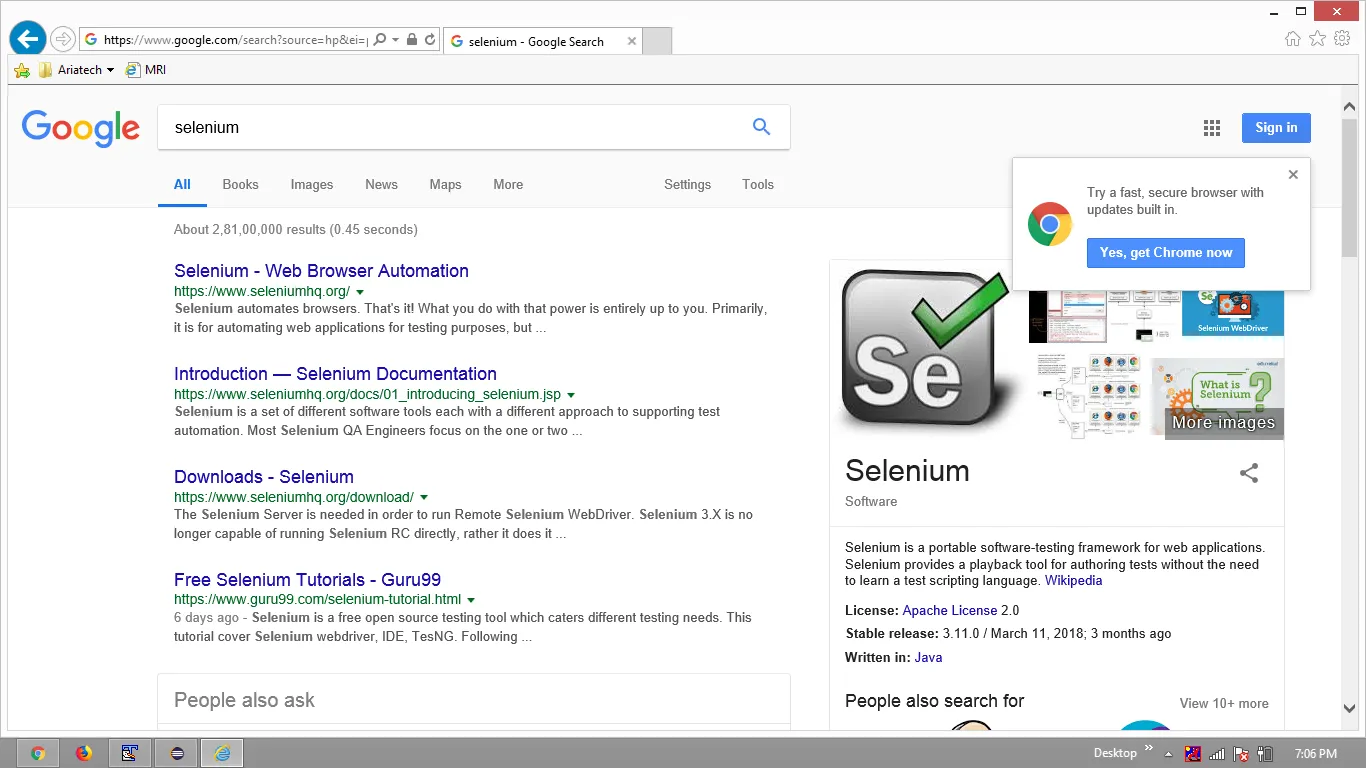1366x768 pixels.
Task: Click the share icon in the Selenium panel
Action: (1249, 473)
